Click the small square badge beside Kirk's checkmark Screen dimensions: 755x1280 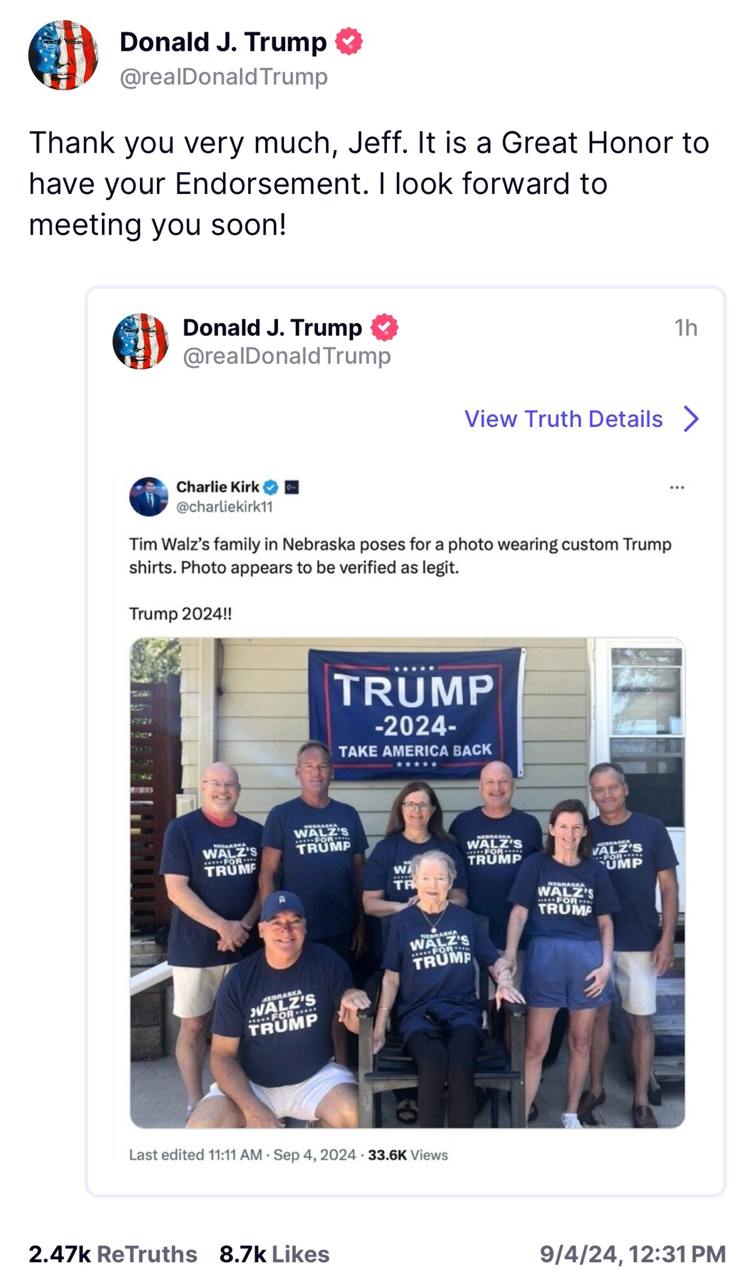click(x=293, y=487)
